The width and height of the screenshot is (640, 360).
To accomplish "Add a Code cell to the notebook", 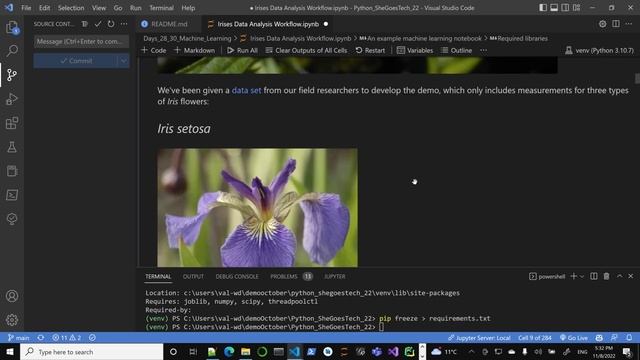I will 154,50.
